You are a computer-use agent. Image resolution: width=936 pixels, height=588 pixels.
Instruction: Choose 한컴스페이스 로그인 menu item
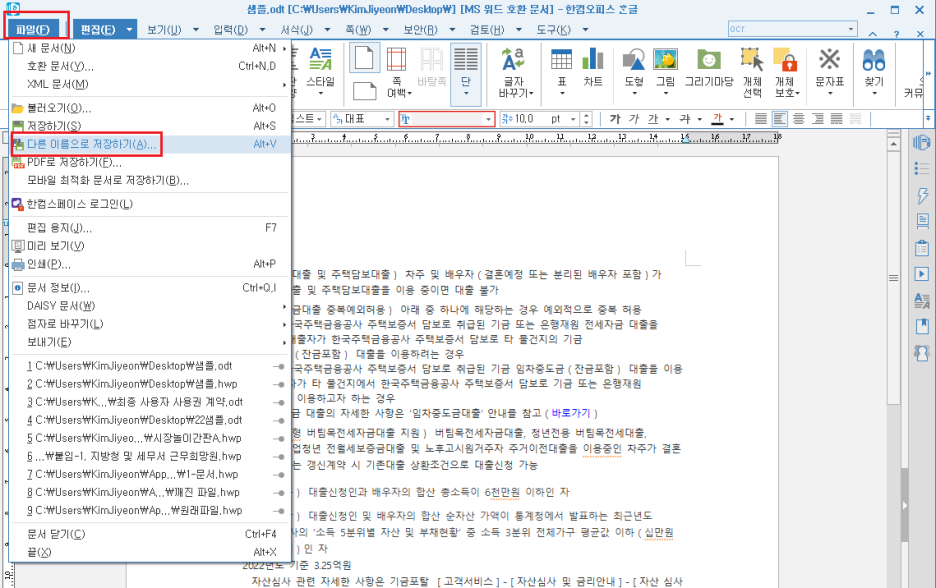[149, 204]
